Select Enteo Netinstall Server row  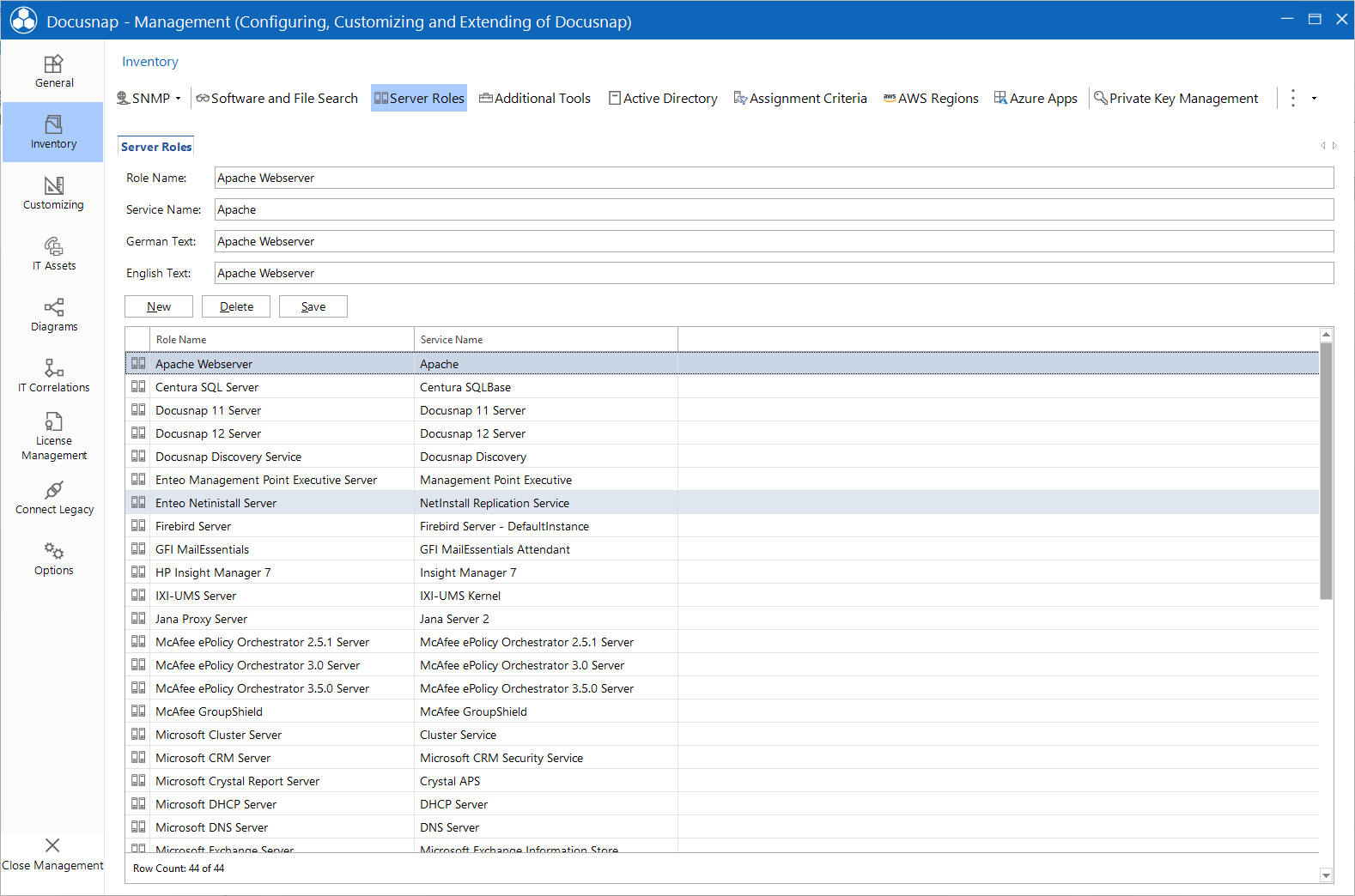[722, 503]
